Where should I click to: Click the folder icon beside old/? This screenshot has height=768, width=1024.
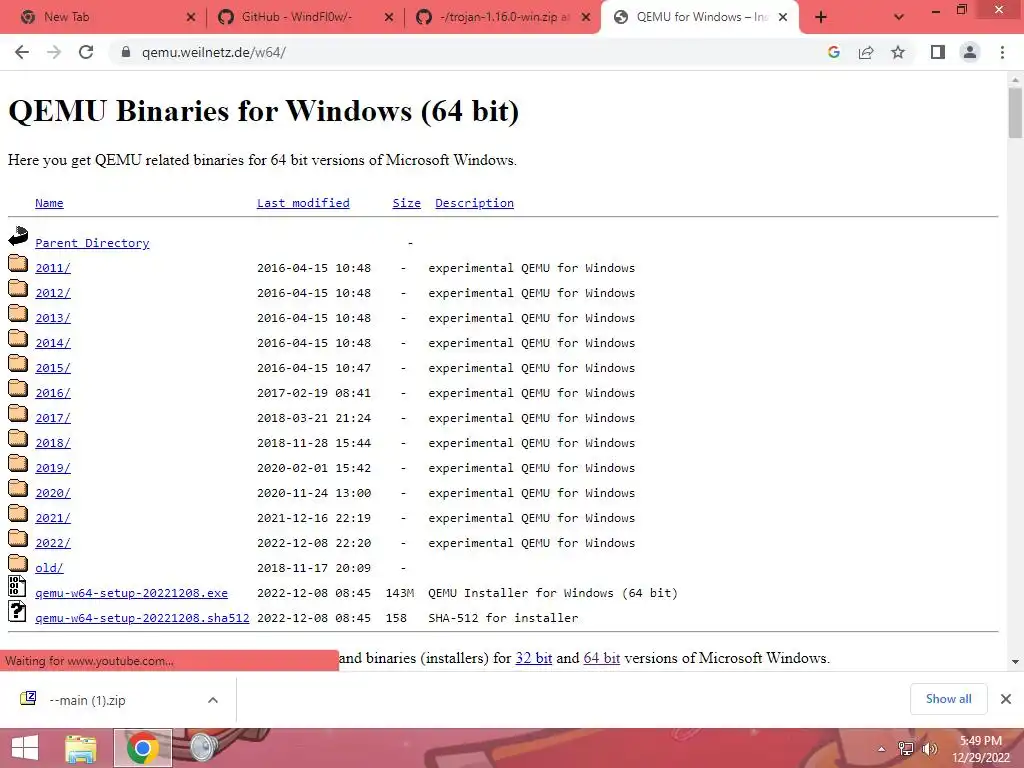pos(18,563)
